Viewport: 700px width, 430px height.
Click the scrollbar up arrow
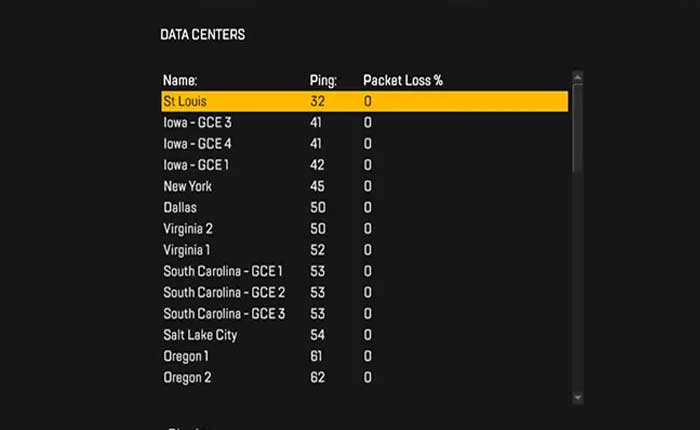pos(577,76)
